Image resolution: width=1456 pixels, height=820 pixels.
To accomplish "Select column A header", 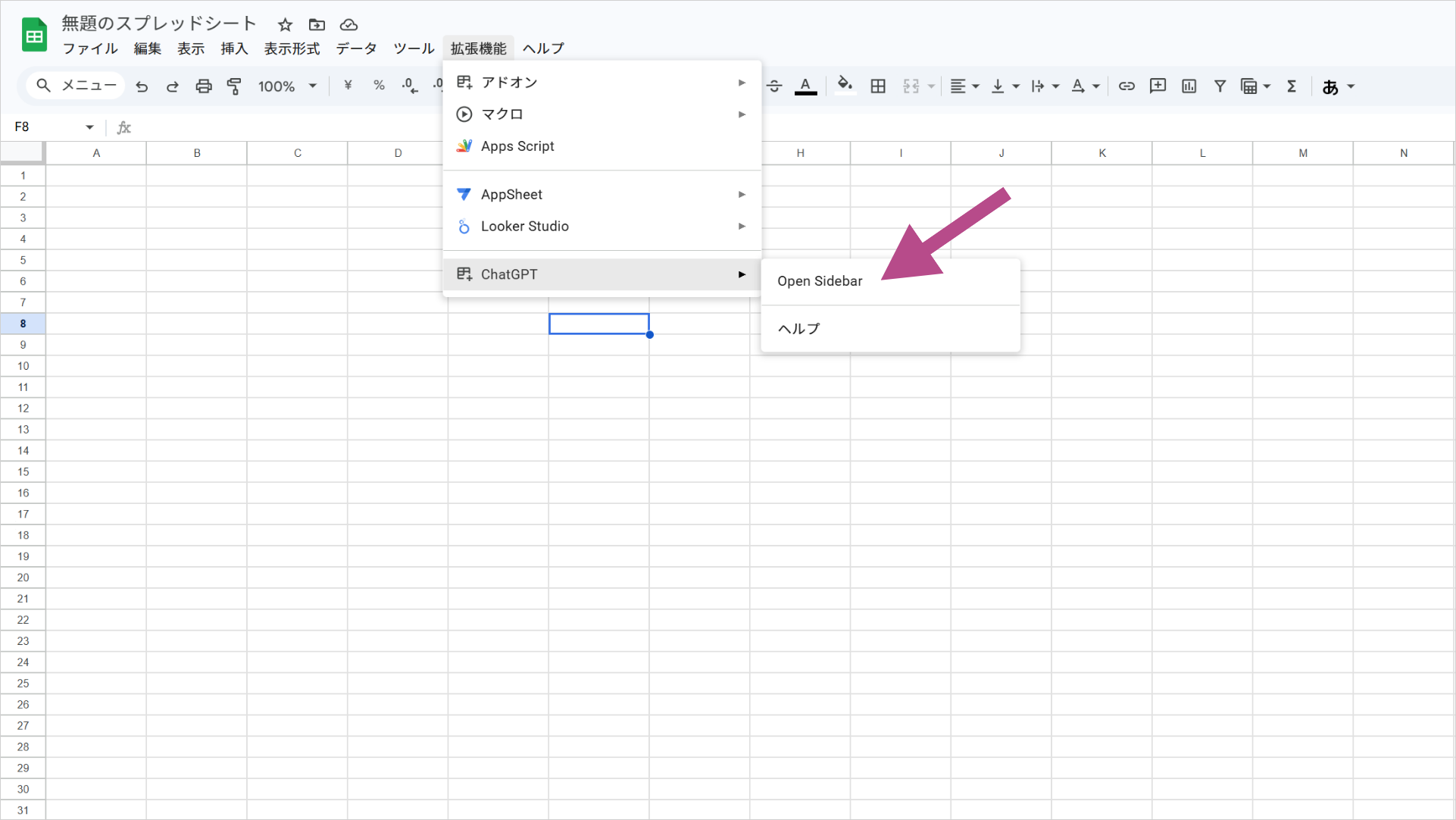I will tap(96, 152).
